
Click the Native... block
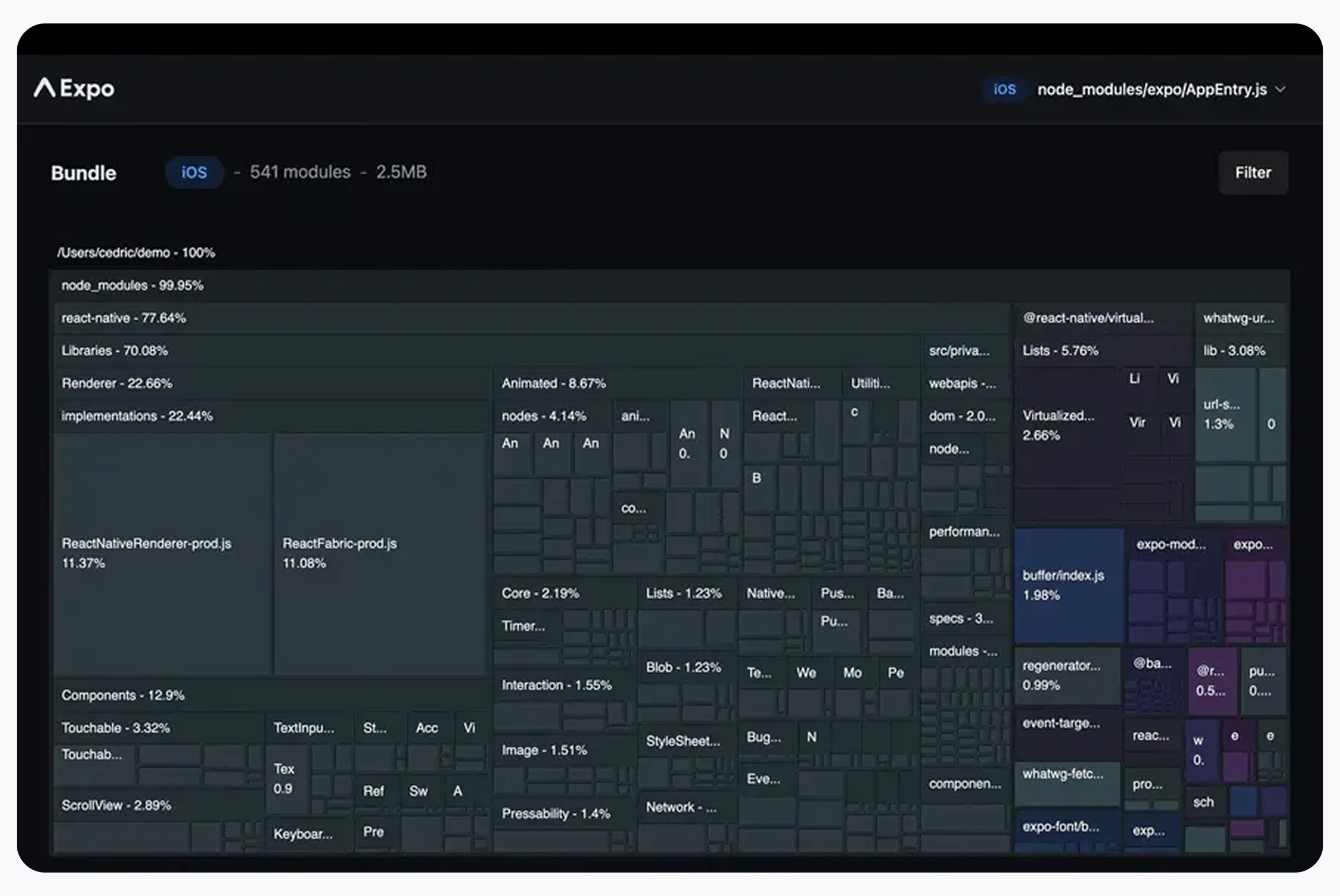coord(774,593)
